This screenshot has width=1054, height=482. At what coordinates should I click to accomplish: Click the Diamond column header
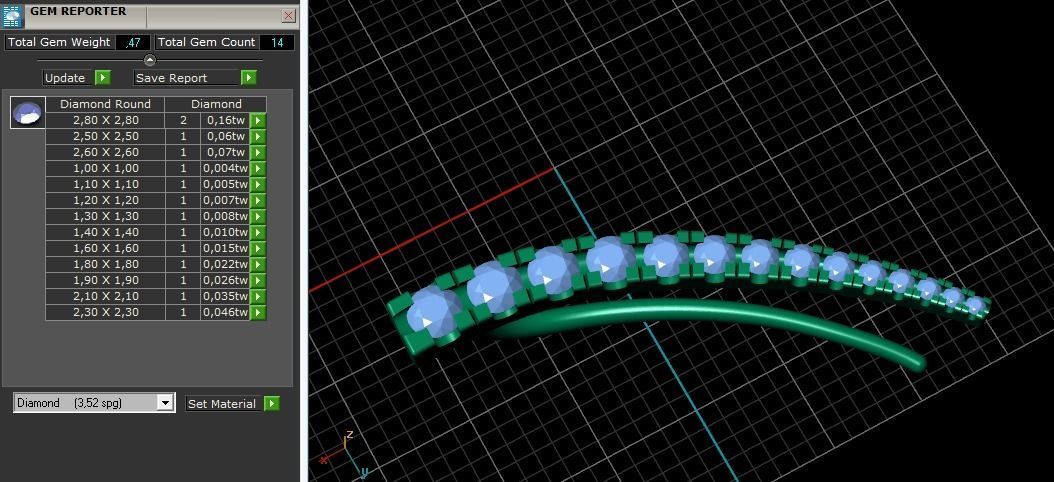tap(216, 104)
